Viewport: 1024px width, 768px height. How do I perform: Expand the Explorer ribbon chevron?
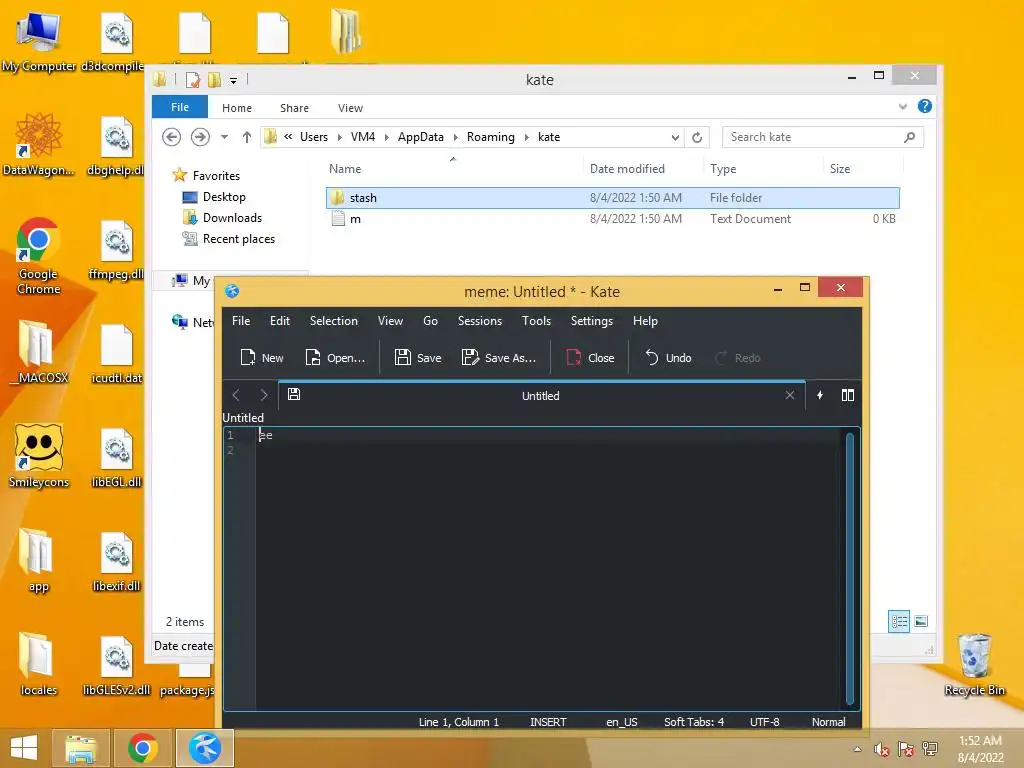pos(903,106)
